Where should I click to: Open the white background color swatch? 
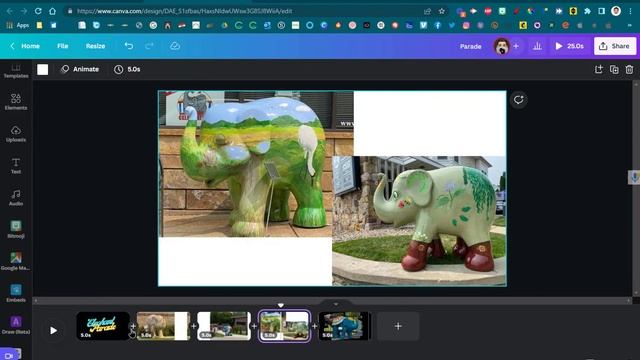[x=42, y=69]
